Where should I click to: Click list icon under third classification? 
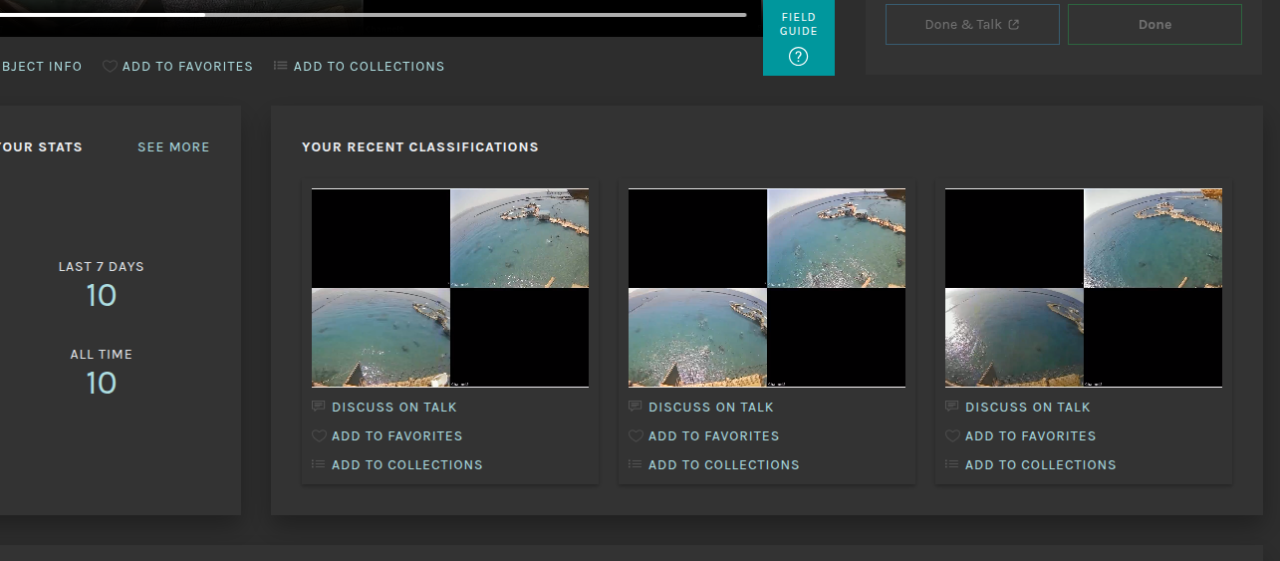(952, 464)
